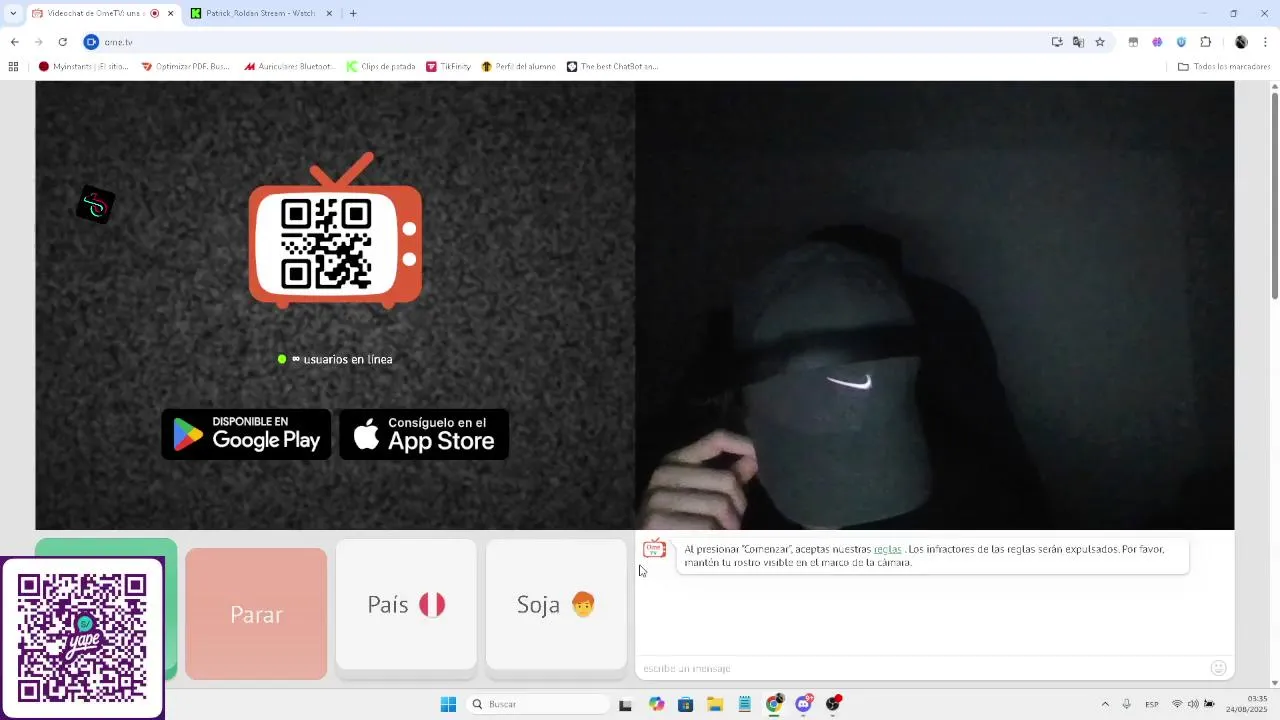This screenshot has height=720, width=1280.
Task: Click the microphone tray icon
Action: 1127,704
